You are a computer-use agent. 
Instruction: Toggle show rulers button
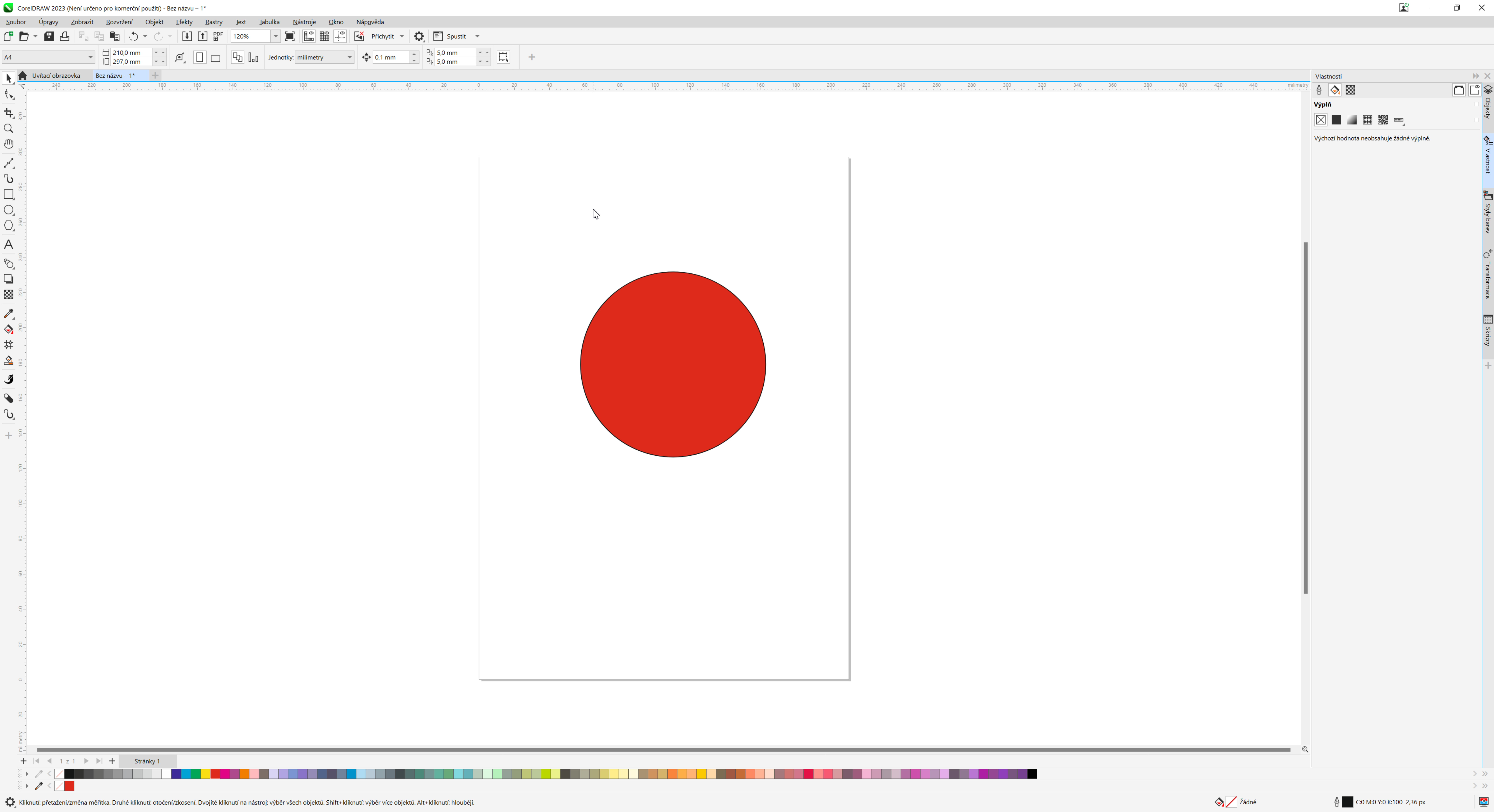(309, 36)
